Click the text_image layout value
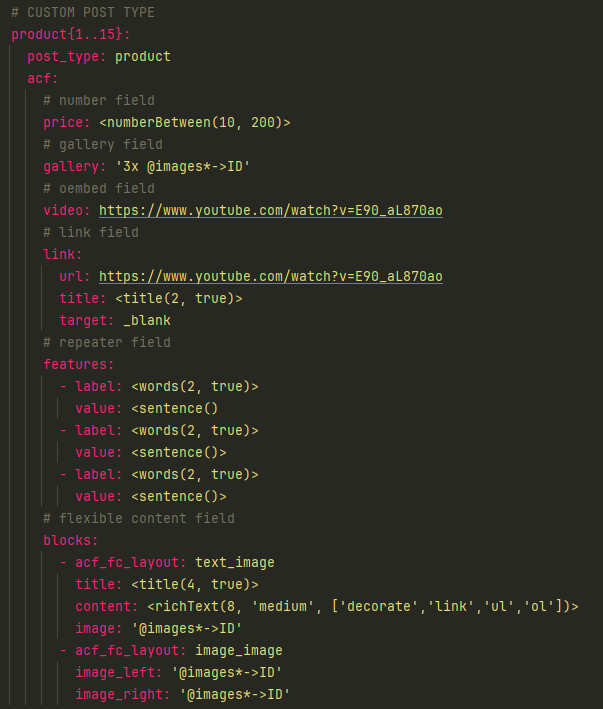This screenshot has height=709, width=603. coord(234,562)
